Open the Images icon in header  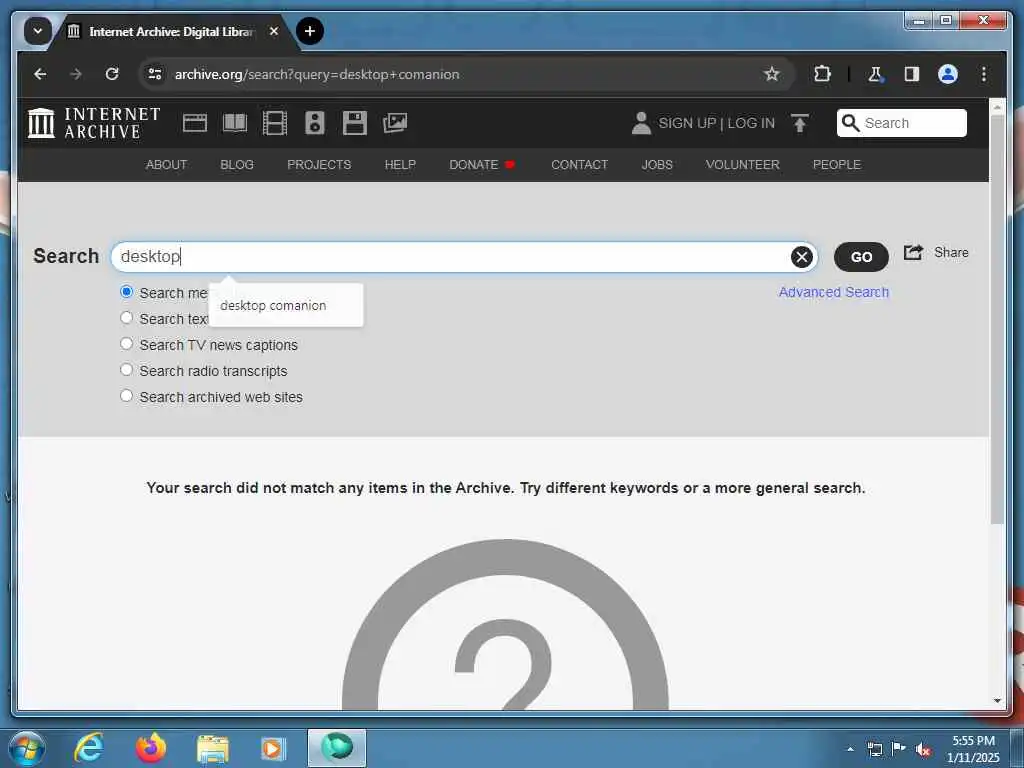click(395, 123)
